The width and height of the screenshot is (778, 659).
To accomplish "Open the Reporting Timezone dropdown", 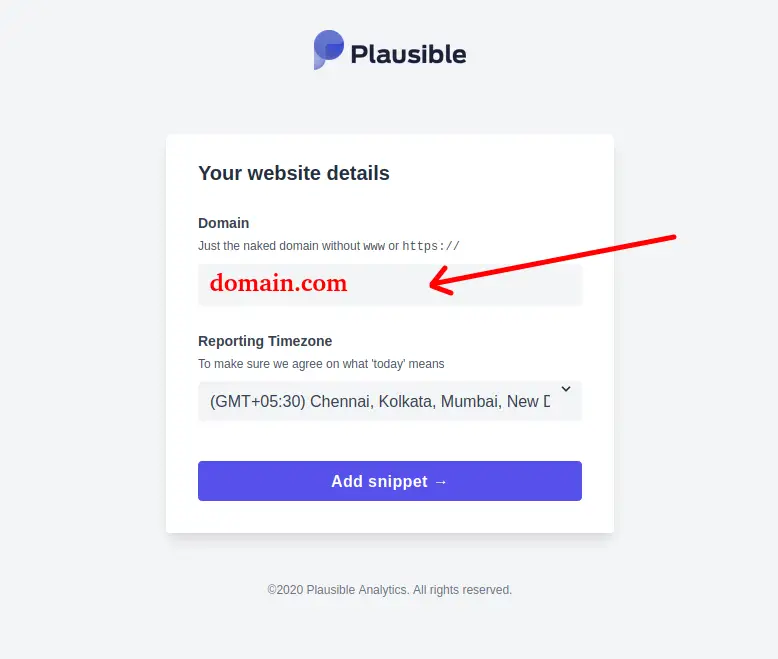I will [x=389, y=401].
